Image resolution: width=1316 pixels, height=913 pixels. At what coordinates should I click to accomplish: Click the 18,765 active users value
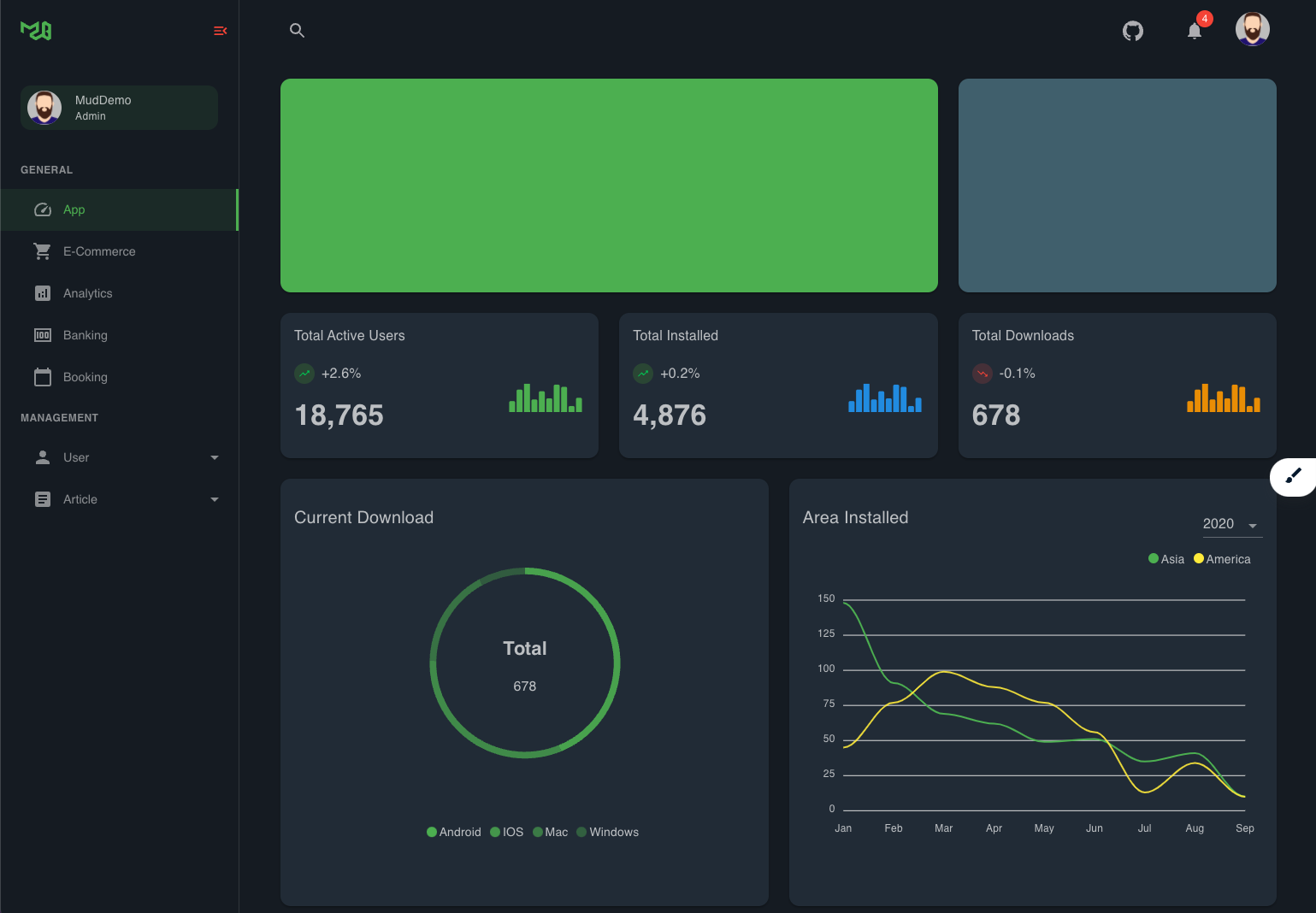tap(339, 415)
